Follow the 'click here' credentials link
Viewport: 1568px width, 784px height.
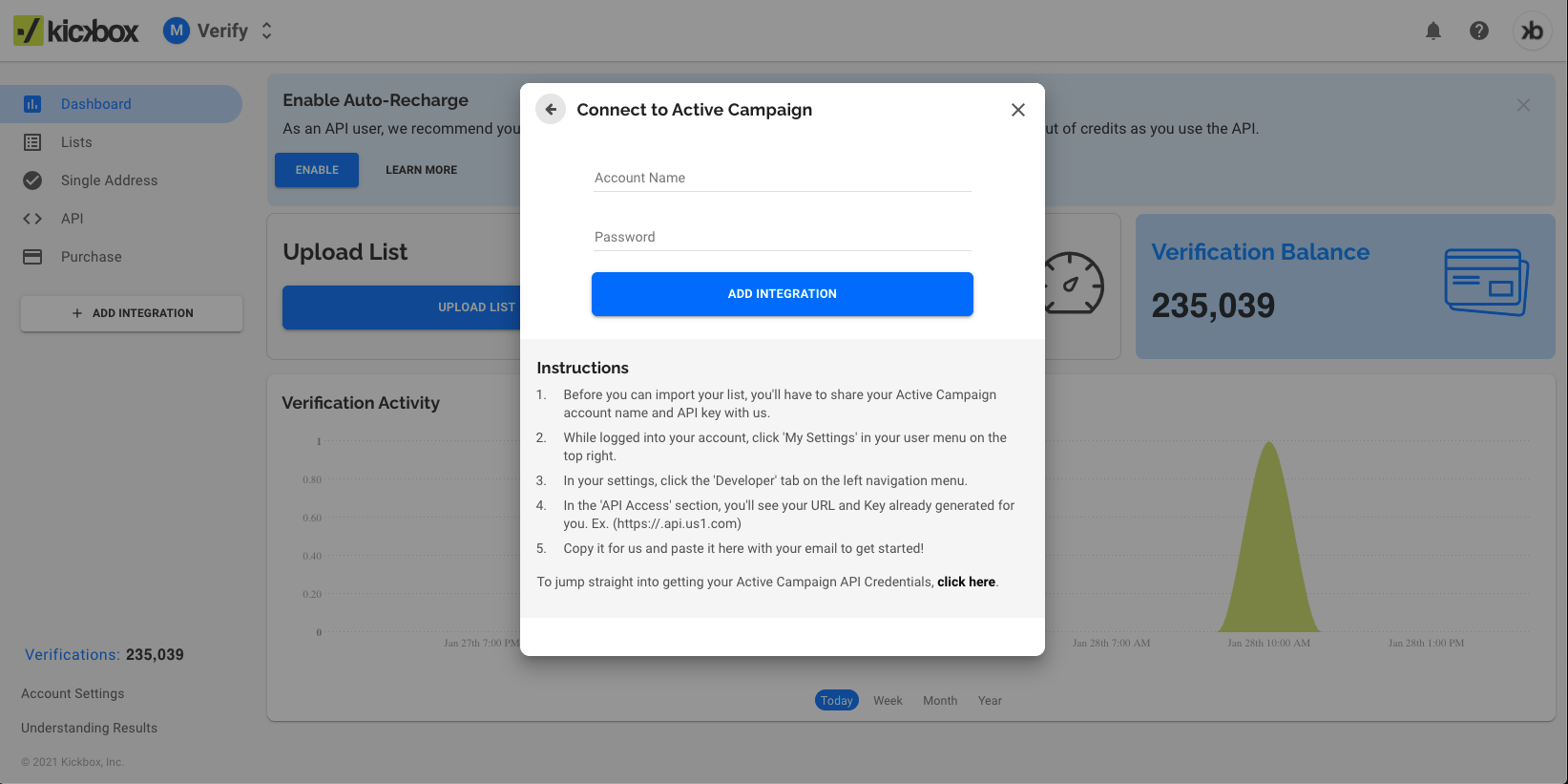966,582
